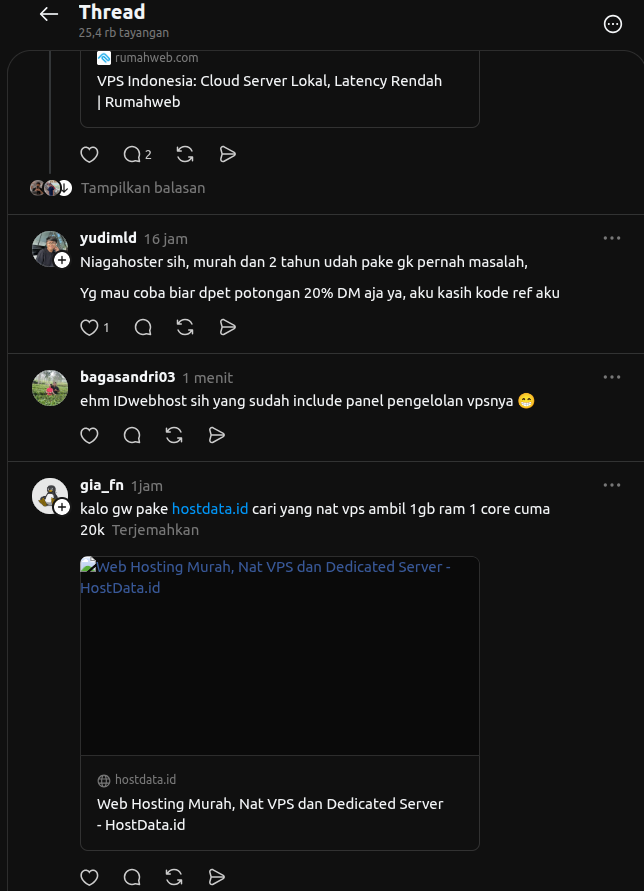The height and width of the screenshot is (891, 644).
Task: Reply to bagasandri03's comment
Action: coord(132,435)
